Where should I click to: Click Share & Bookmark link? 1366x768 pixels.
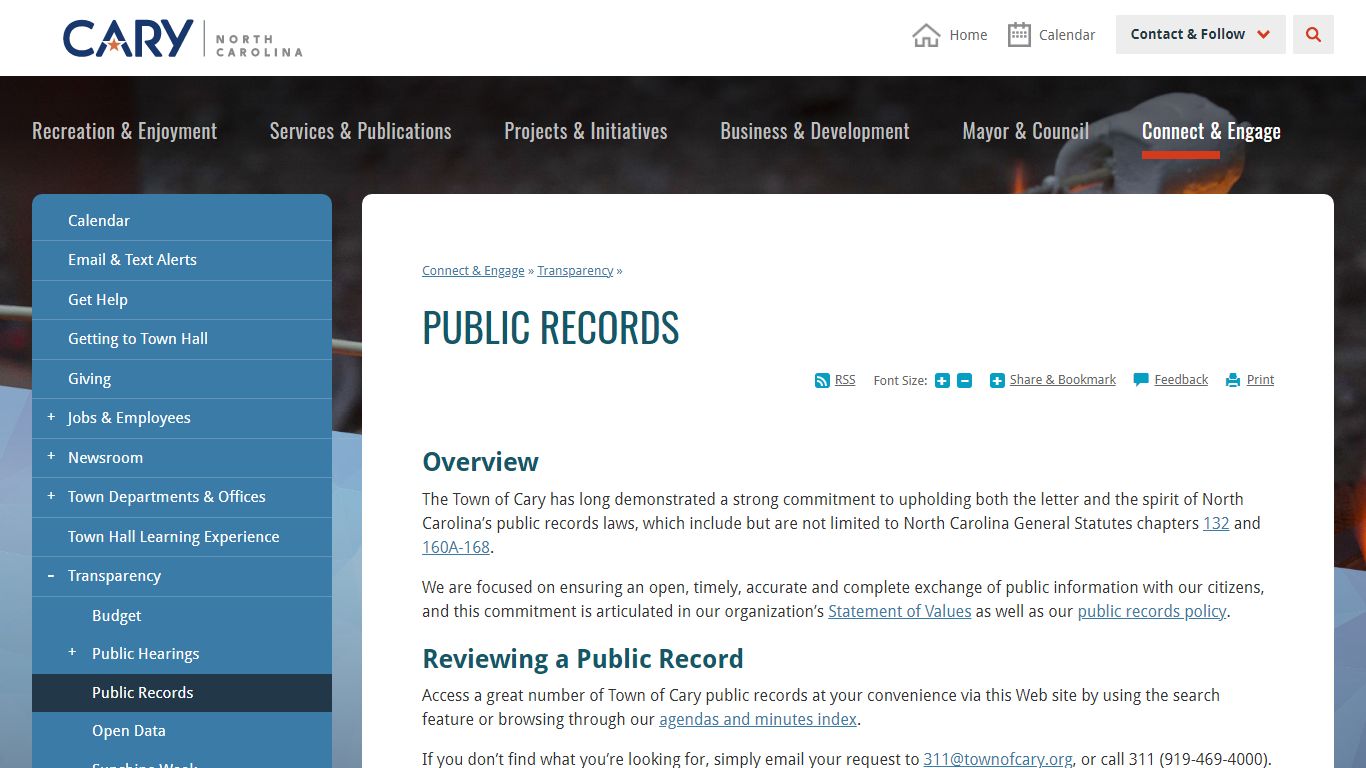click(x=1062, y=380)
